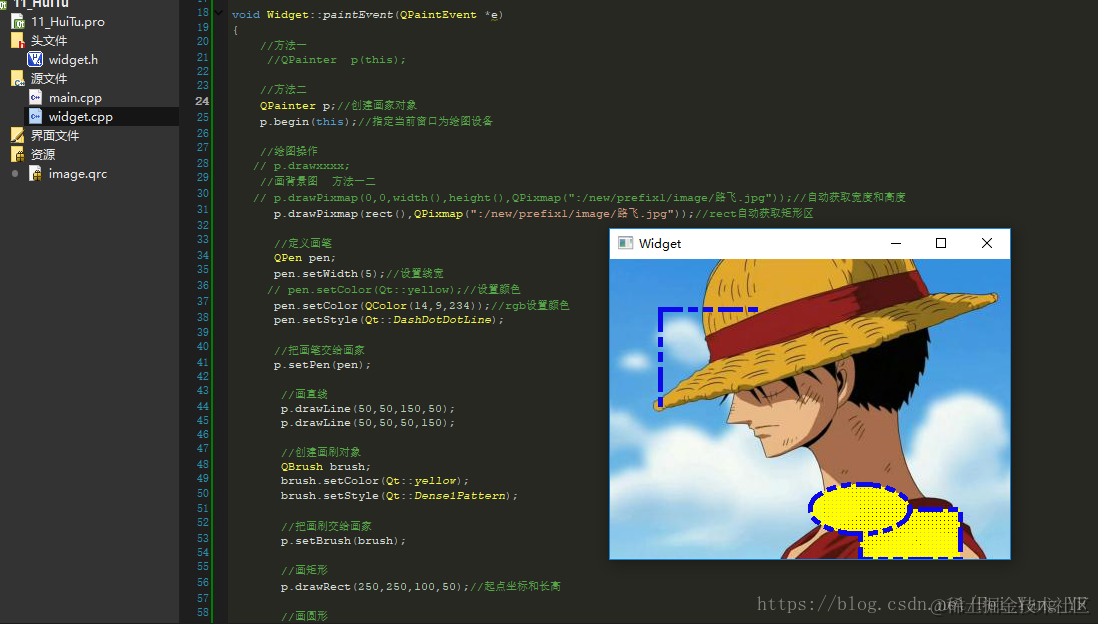Click the uncommented p.drawPixmap(rect() line
Viewport: 1098px width, 624px height.
(543, 214)
